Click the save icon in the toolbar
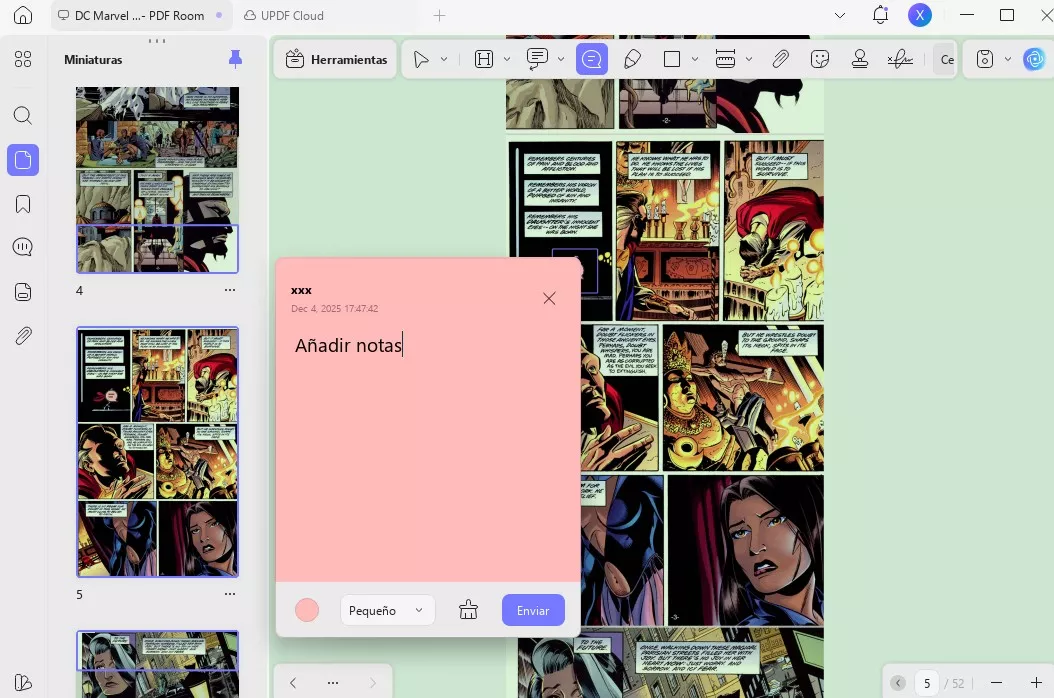 coord(985,60)
